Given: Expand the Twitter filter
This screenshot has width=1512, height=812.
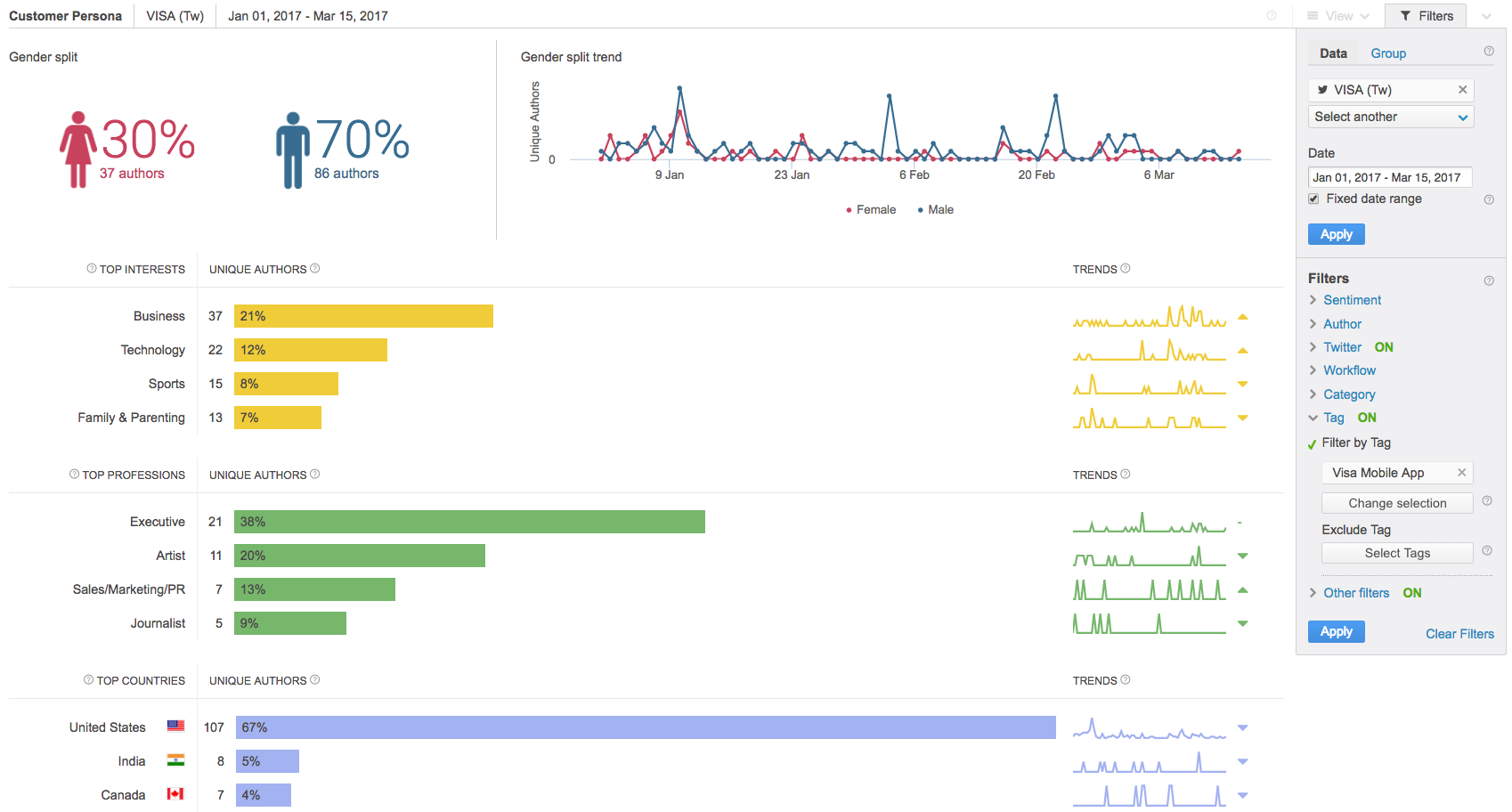Looking at the screenshot, I should click(1342, 347).
